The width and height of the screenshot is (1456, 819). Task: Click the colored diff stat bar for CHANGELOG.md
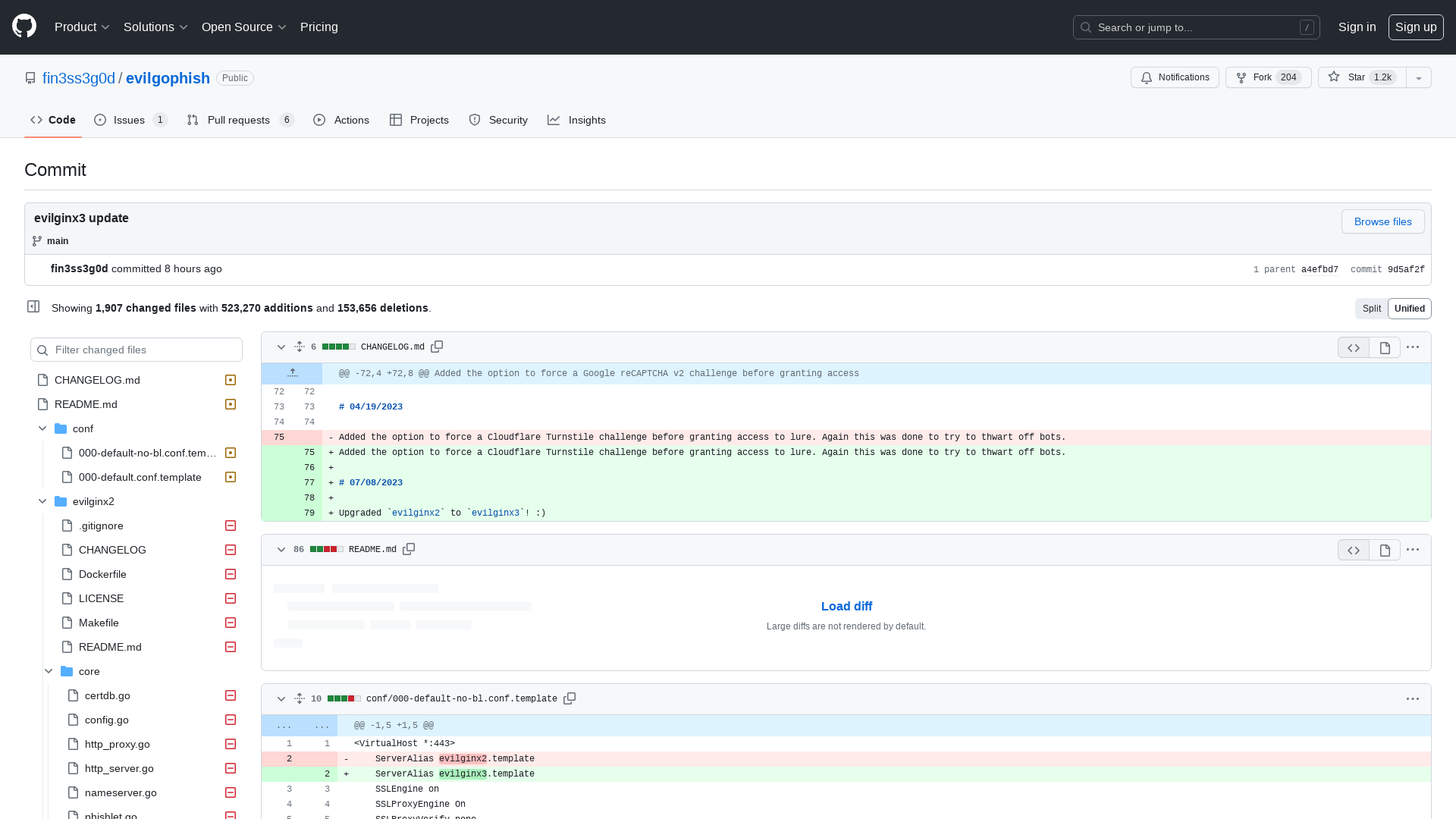[x=338, y=347]
